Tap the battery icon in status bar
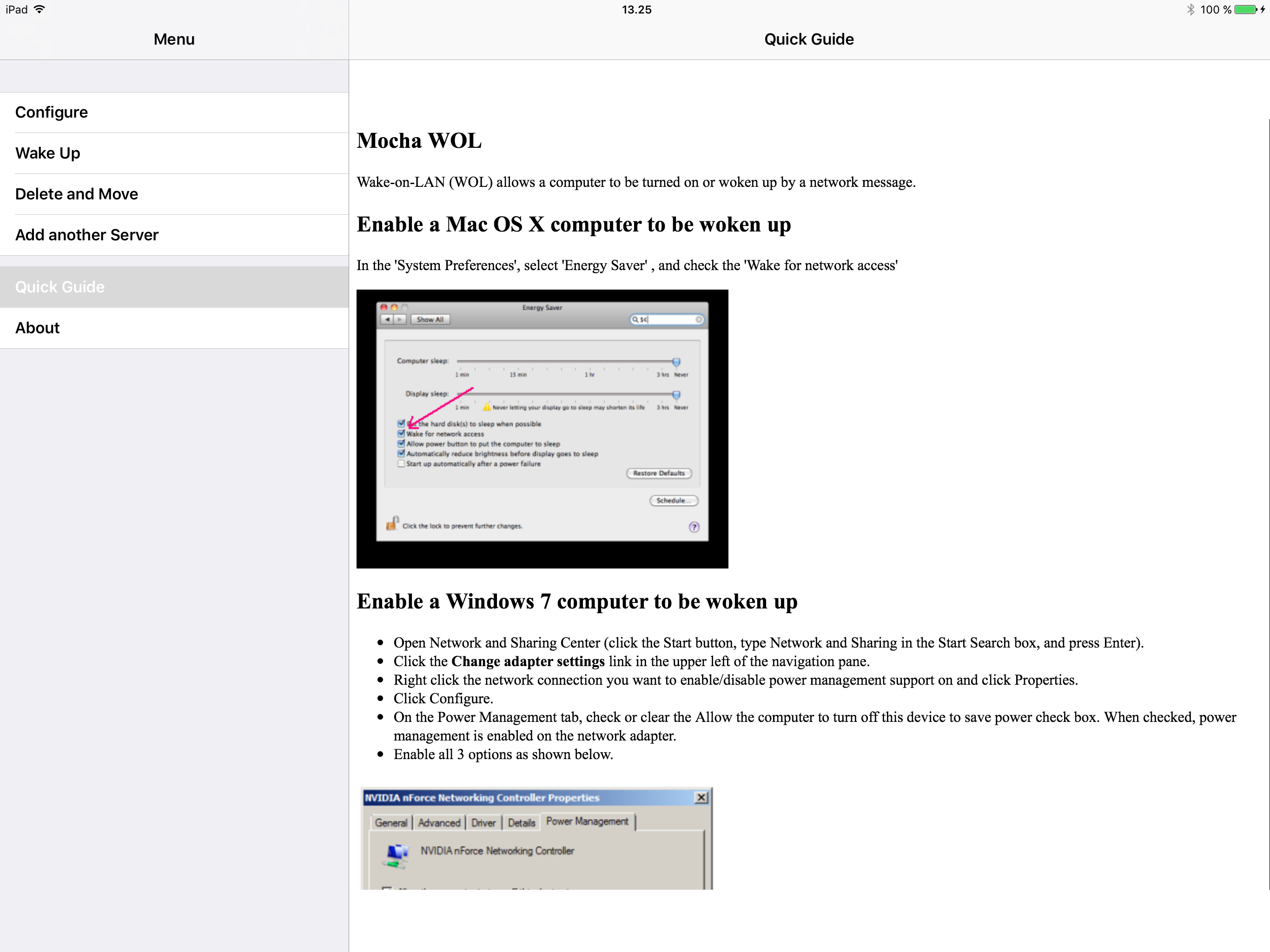The image size is (1270, 952). 1245,10
